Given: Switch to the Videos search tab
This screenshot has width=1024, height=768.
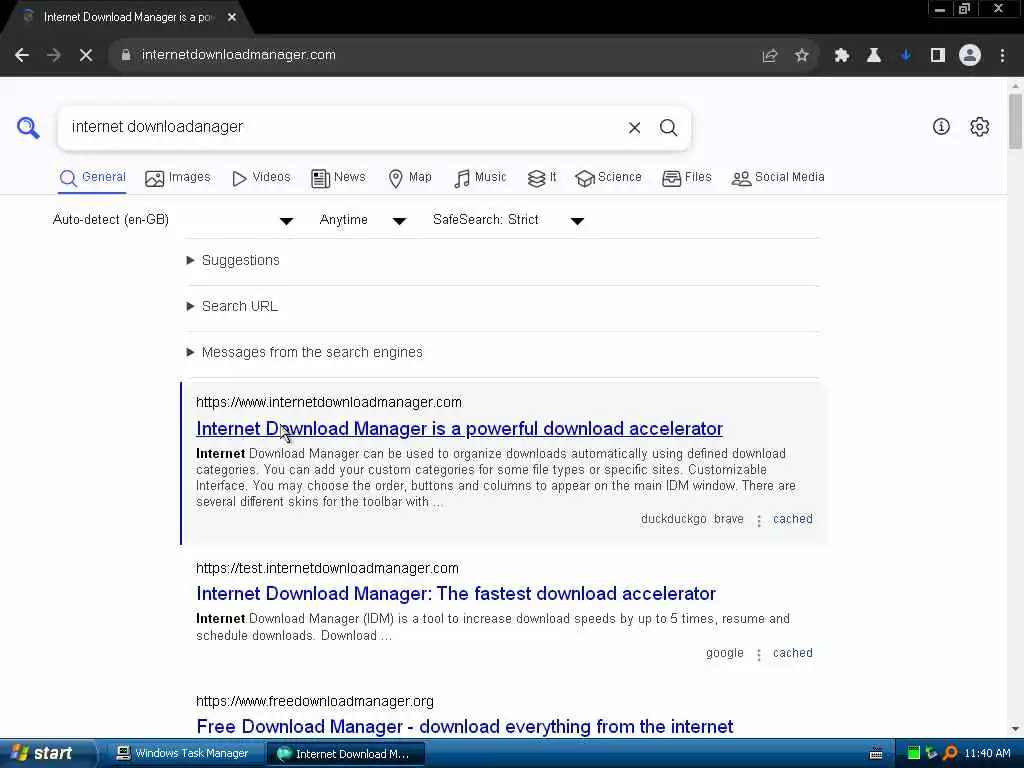Looking at the screenshot, I should (x=261, y=178).
